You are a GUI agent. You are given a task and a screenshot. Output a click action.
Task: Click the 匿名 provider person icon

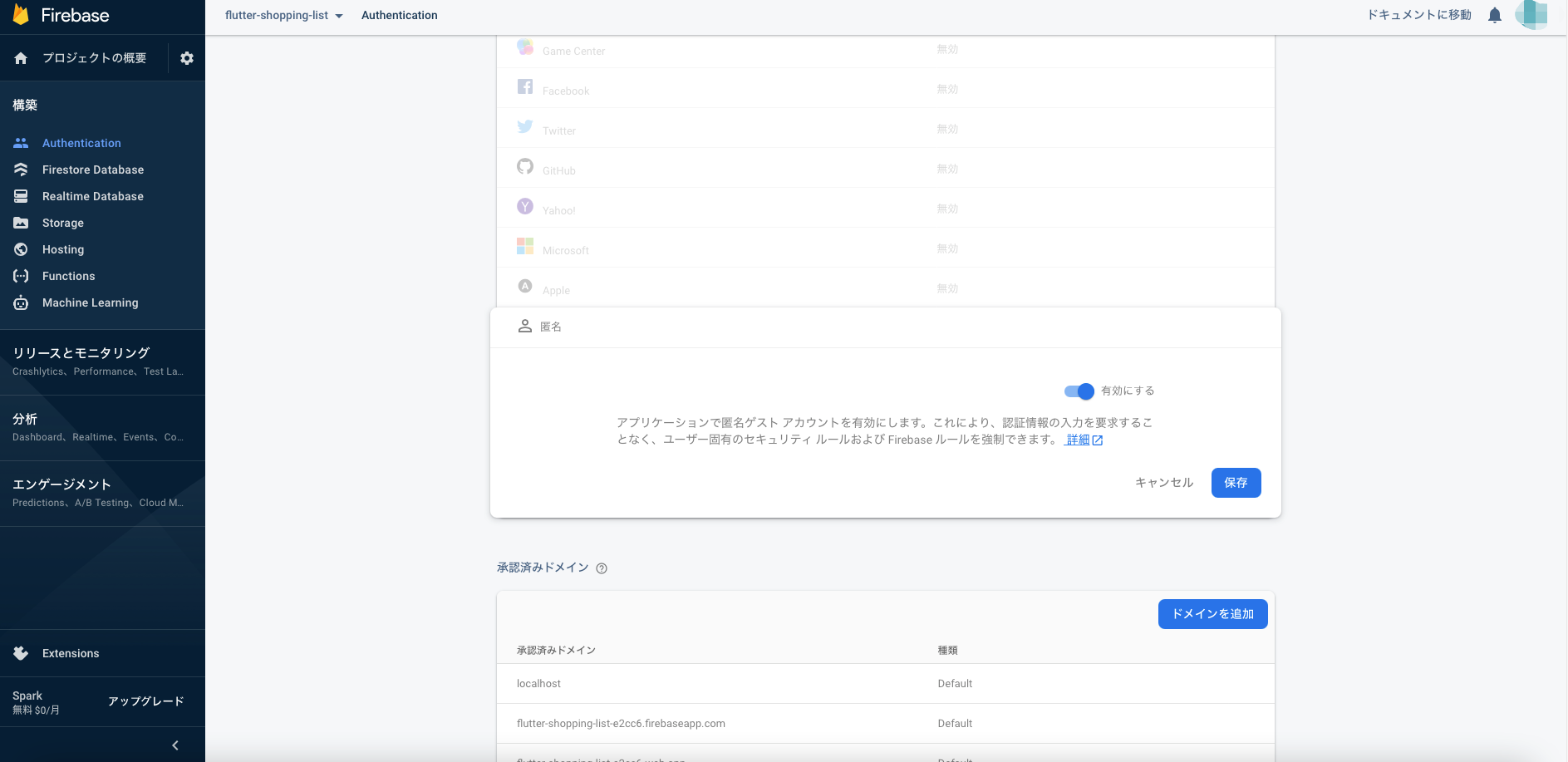(524, 326)
